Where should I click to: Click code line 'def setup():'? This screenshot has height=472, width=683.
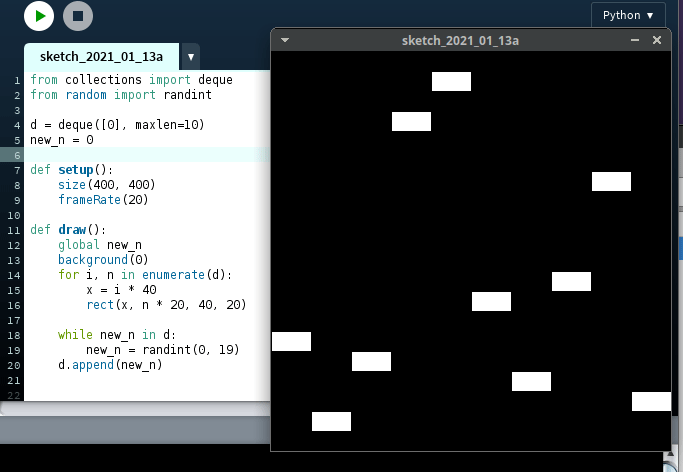click(x=71, y=169)
